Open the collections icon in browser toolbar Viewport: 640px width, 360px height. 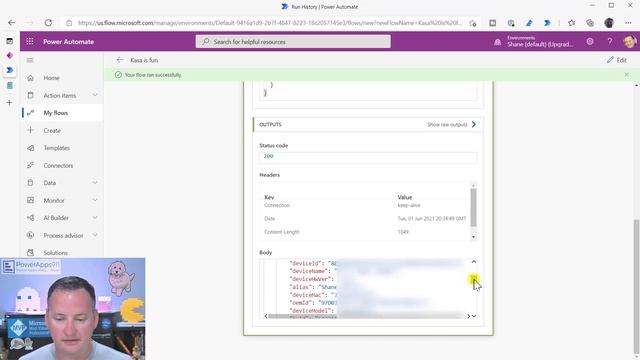pyautogui.click(x=590, y=23)
